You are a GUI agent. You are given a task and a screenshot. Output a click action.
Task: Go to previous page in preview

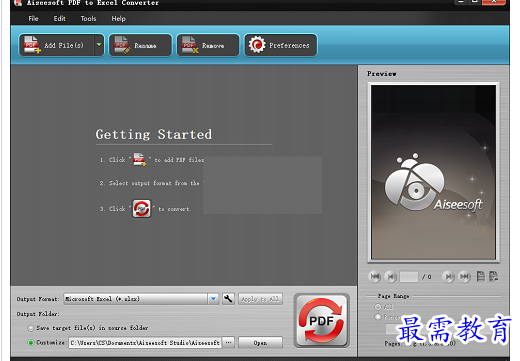tap(391, 276)
